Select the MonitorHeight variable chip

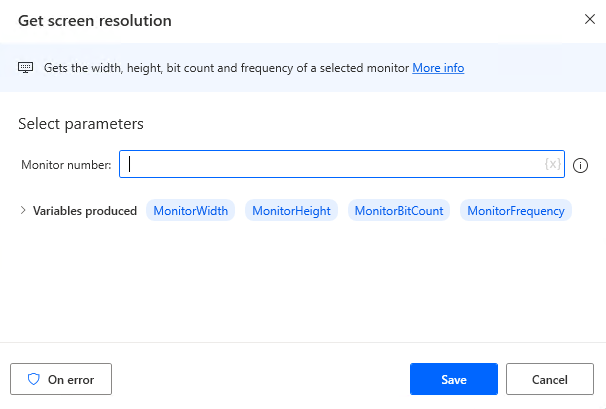pyautogui.click(x=291, y=211)
